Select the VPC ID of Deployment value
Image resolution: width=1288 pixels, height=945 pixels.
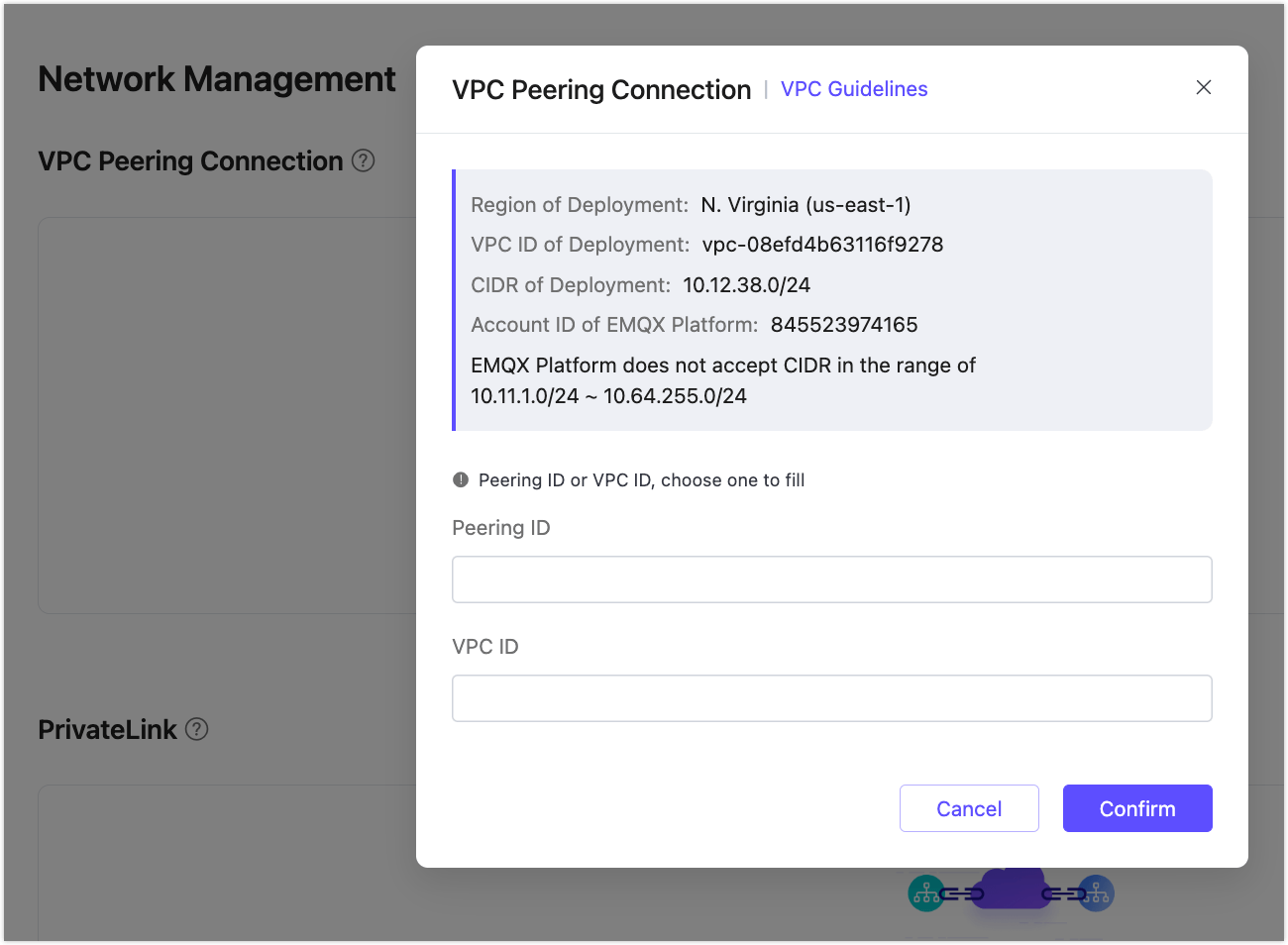823,244
